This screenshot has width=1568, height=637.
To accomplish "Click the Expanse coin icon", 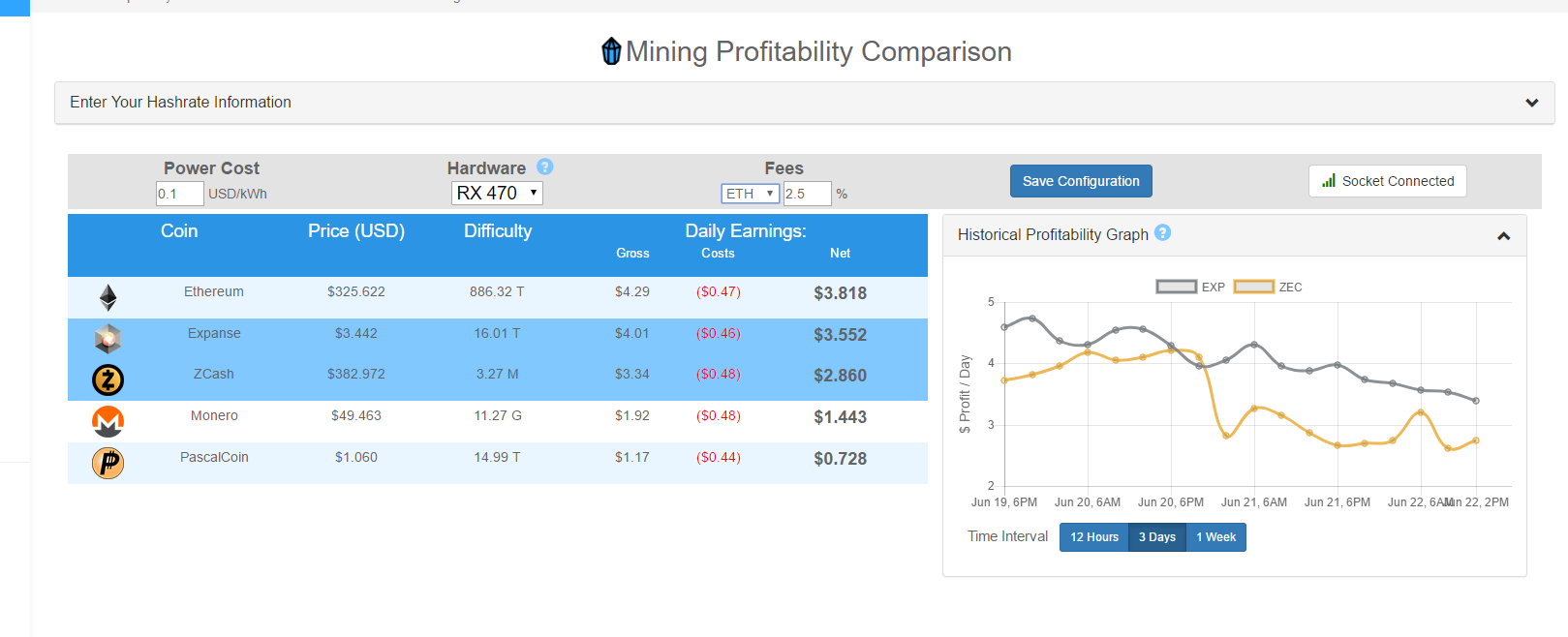I will click(x=108, y=339).
